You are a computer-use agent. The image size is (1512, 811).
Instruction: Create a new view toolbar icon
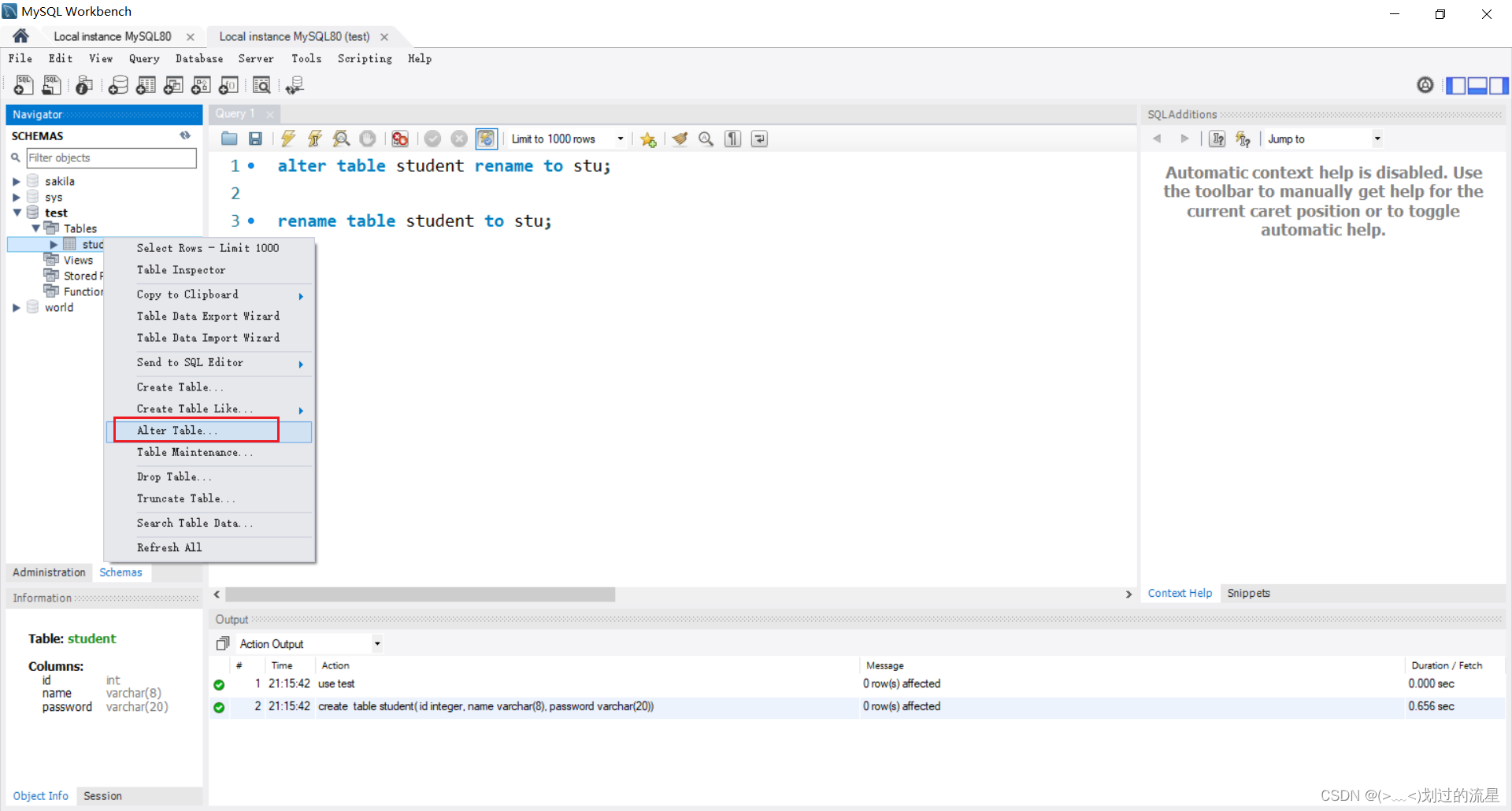point(173,85)
